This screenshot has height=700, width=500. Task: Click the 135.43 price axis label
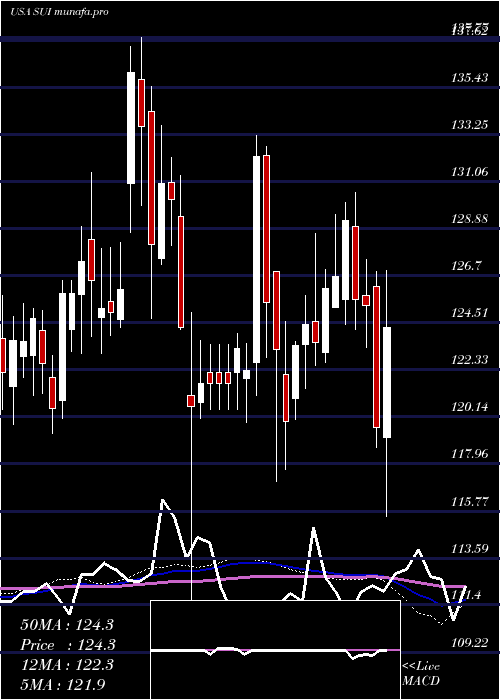(x=469, y=78)
